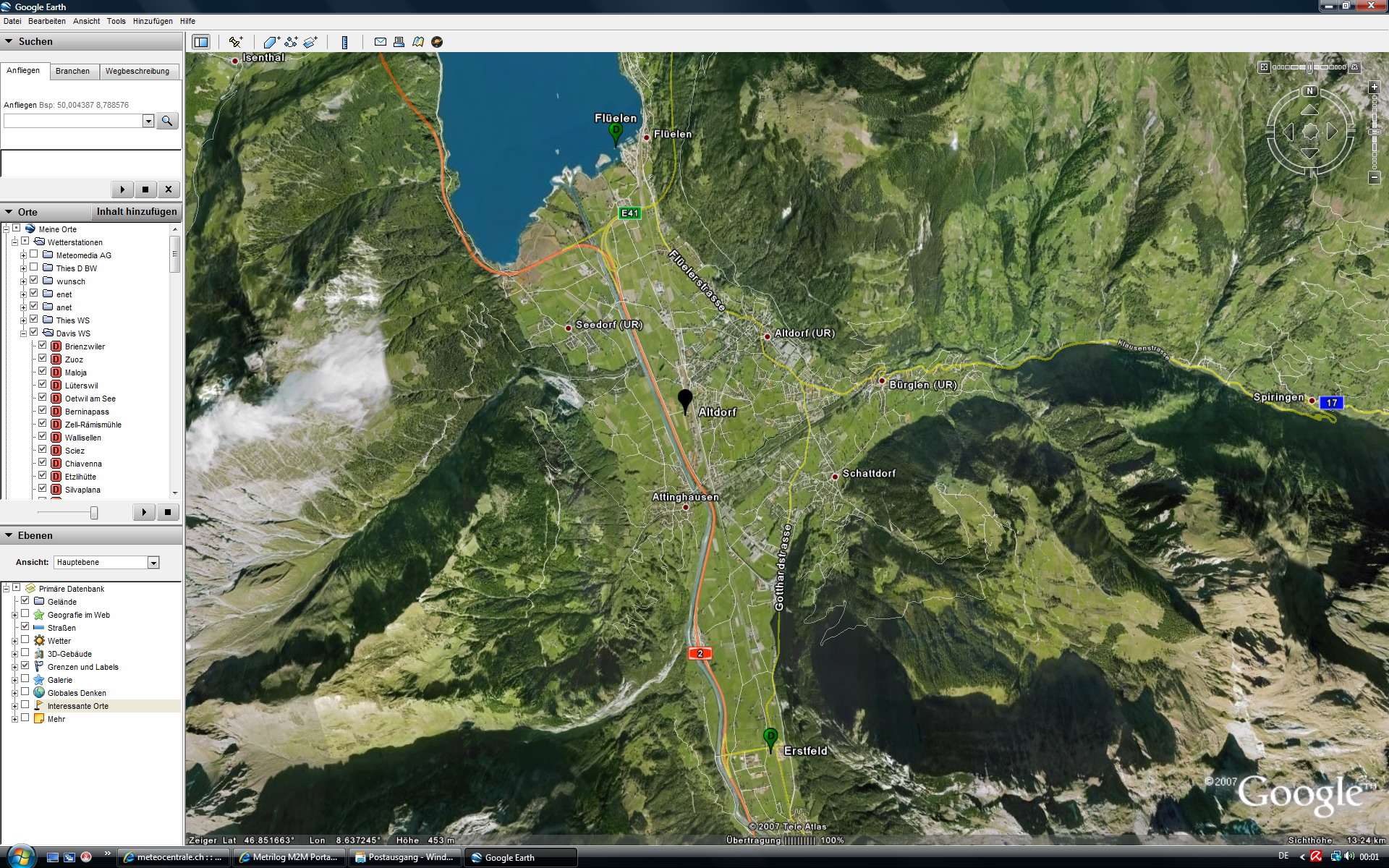The width and height of the screenshot is (1389, 868).
Task: Adjust the zoom slider handle
Action: 1375,132
